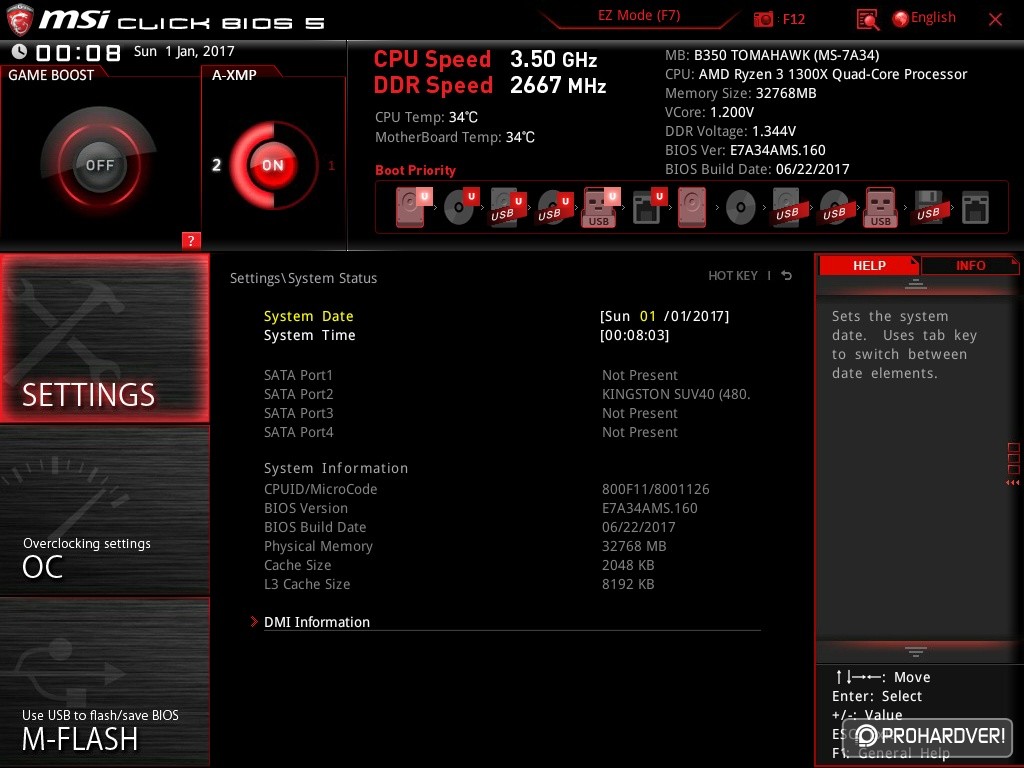The width and height of the screenshot is (1024, 768).
Task: Choose A-XMP profile 1
Action: pos(331,165)
